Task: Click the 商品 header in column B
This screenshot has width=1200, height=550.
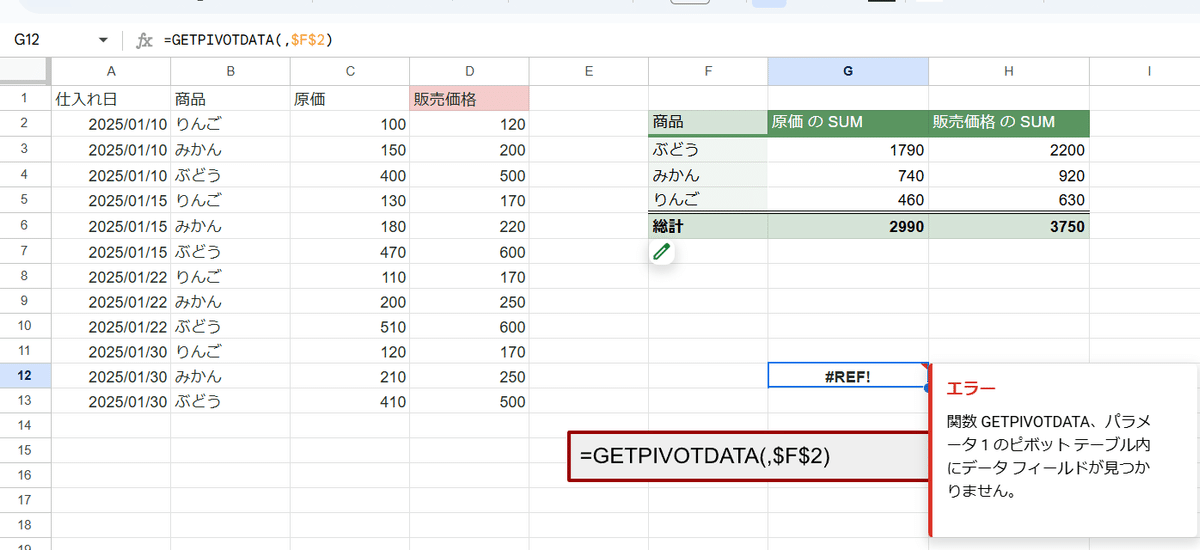Action: 230,99
